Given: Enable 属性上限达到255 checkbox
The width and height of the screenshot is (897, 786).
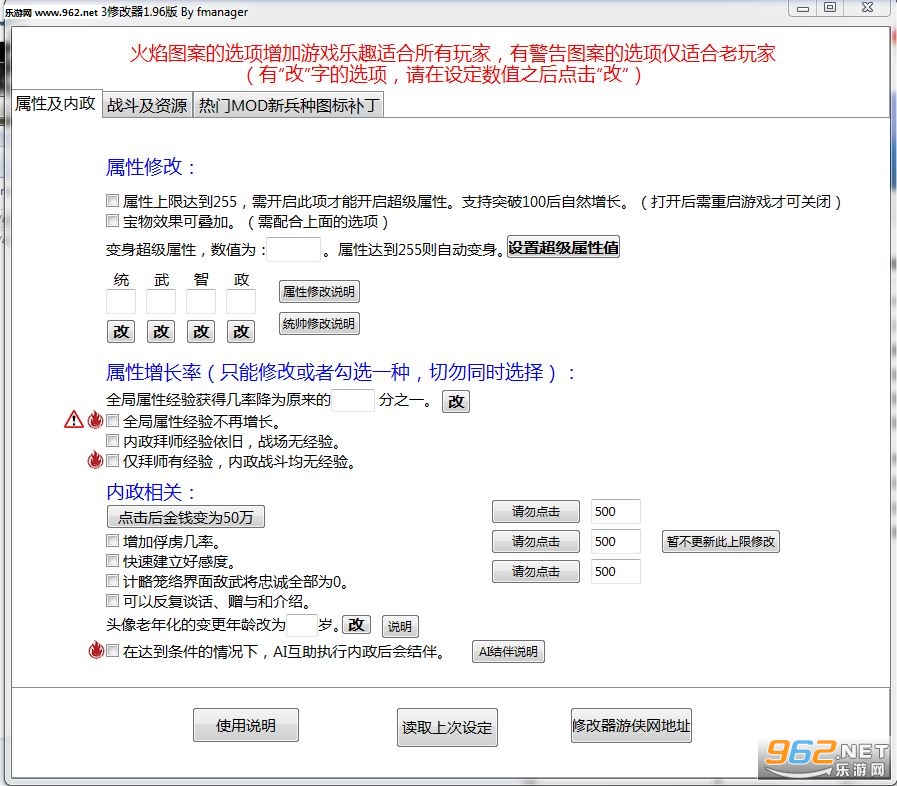Looking at the screenshot, I should (113, 201).
